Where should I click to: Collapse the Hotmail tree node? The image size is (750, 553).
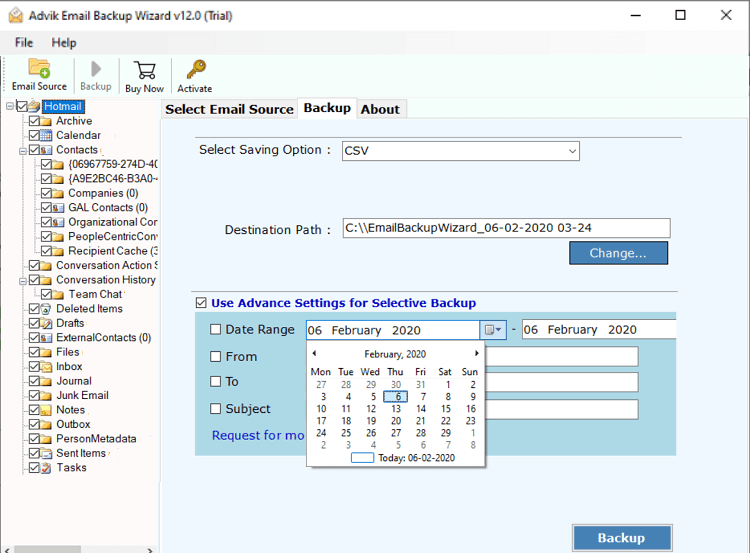pos(10,106)
